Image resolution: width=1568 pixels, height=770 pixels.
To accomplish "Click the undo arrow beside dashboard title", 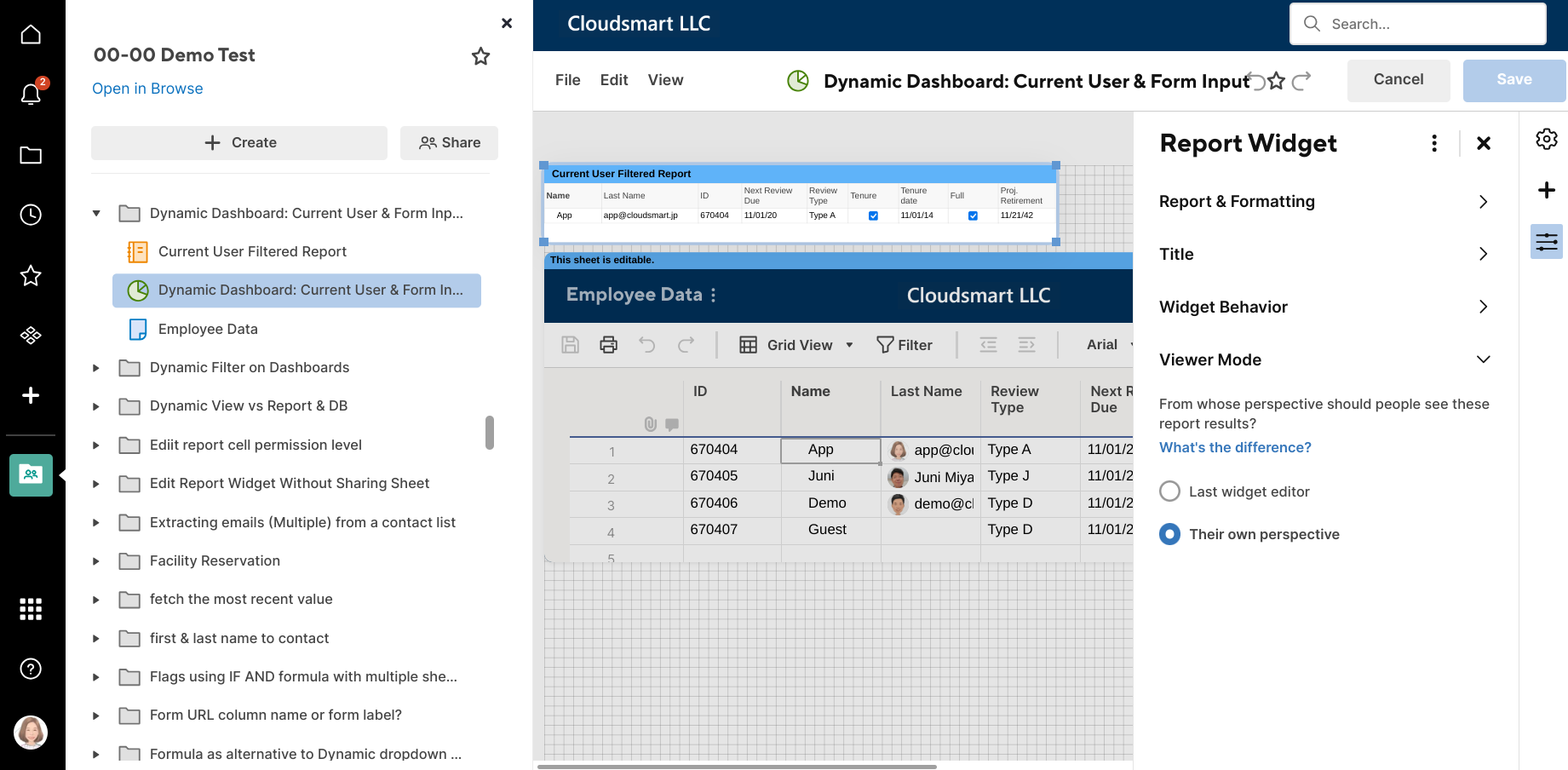I will tap(1255, 81).
